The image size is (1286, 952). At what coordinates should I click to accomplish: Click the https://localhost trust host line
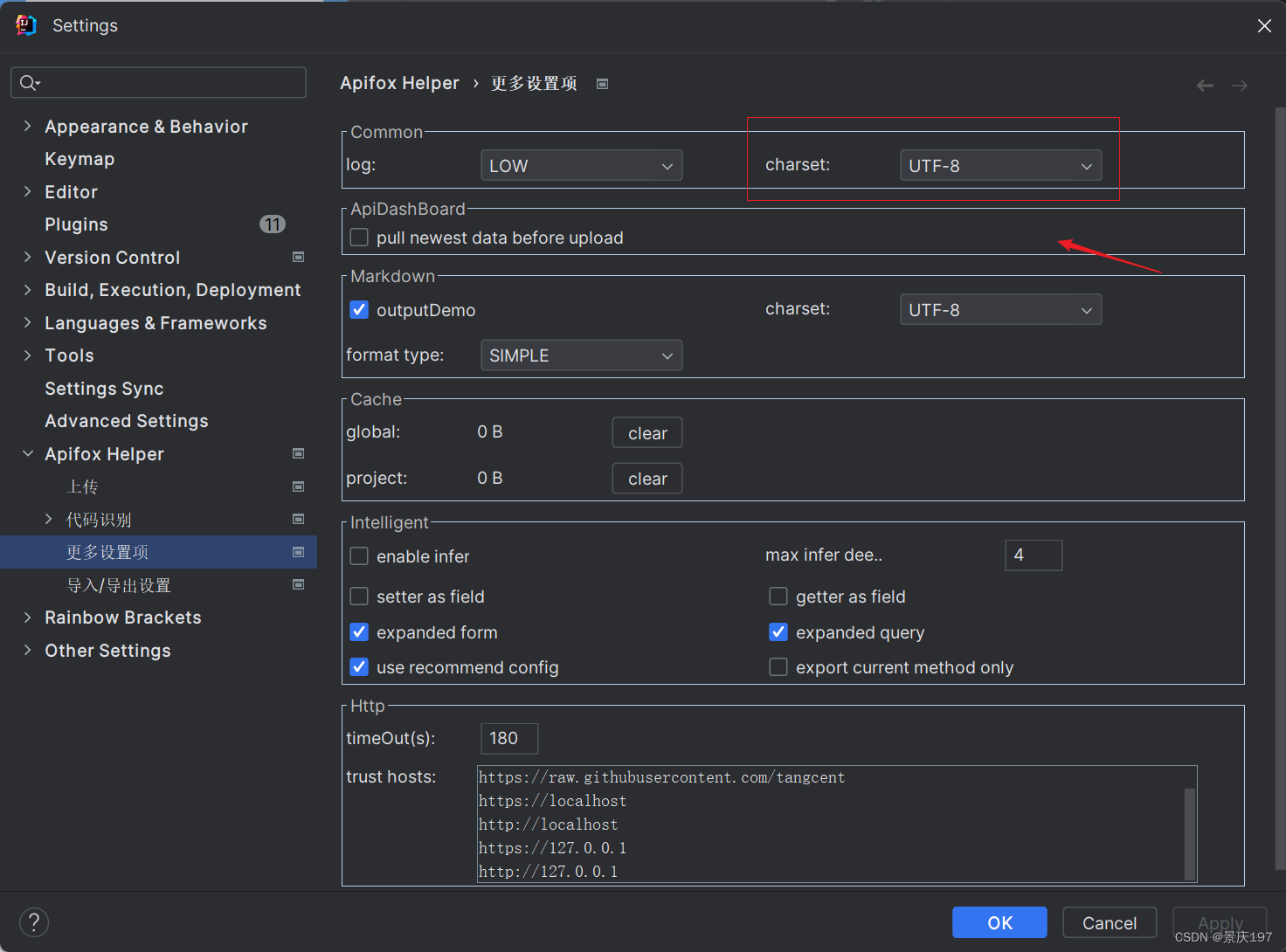pyautogui.click(x=552, y=801)
